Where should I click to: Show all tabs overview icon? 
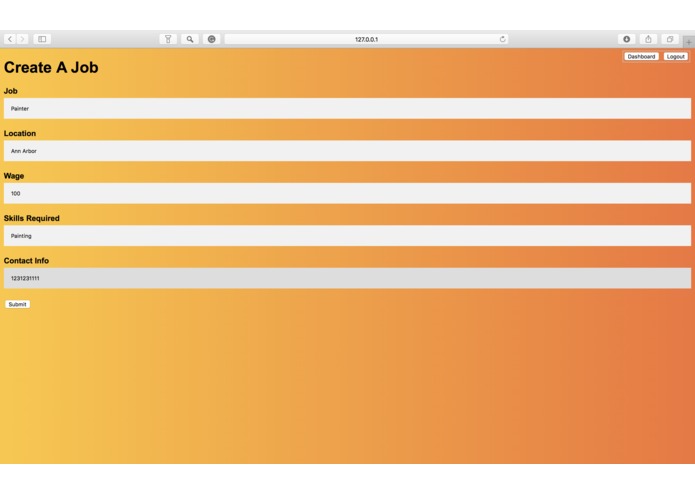coord(670,39)
